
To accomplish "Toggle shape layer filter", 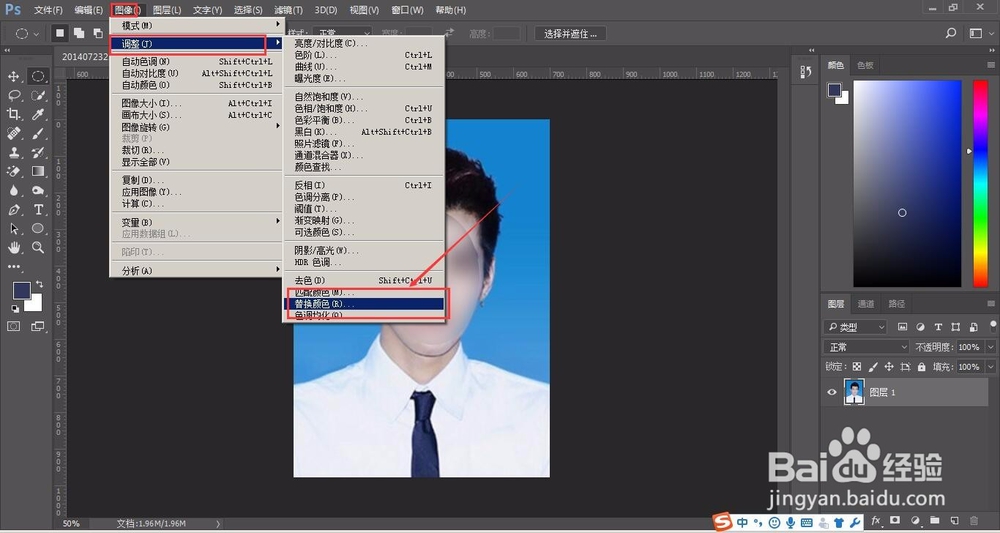I will pos(955,327).
